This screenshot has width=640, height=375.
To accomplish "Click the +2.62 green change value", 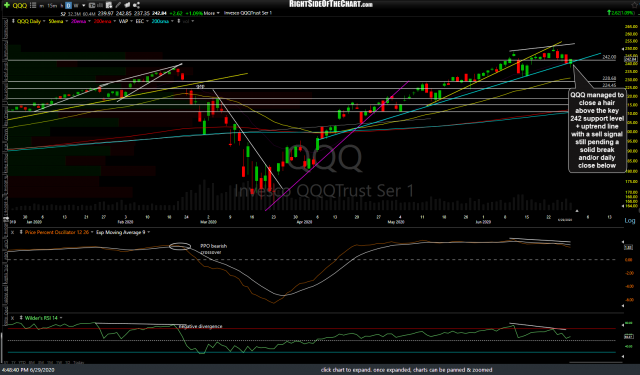I will [176, 13].
